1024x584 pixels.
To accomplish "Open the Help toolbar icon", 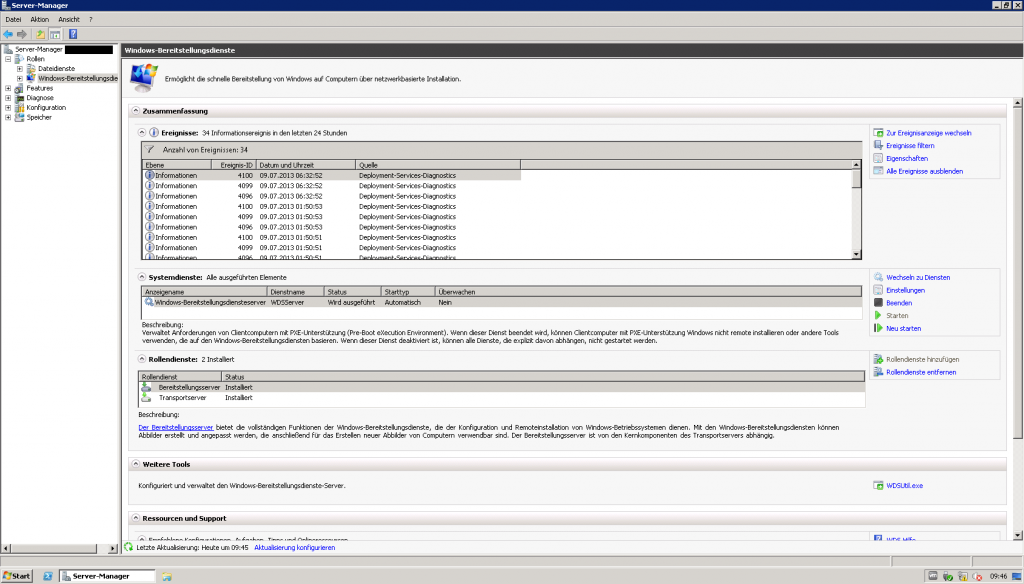I will click(x=73, y=34).
